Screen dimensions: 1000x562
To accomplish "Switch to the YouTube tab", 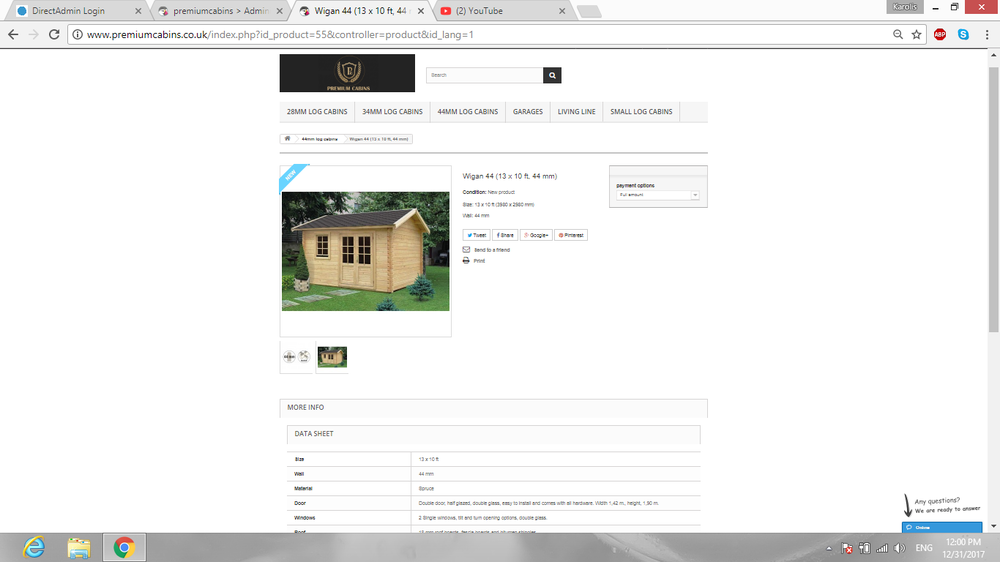I will pyautogui.click(x=503, y=11).
